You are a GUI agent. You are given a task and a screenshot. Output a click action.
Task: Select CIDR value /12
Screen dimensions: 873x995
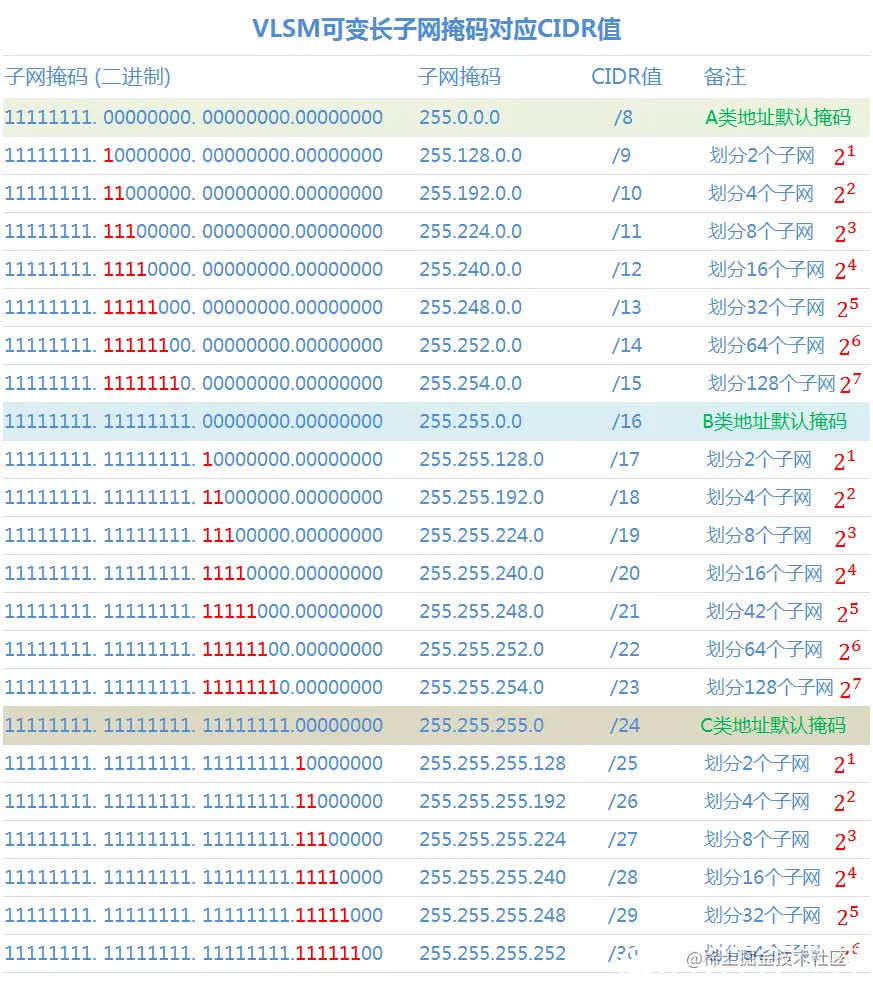click(x=626, y=270)
